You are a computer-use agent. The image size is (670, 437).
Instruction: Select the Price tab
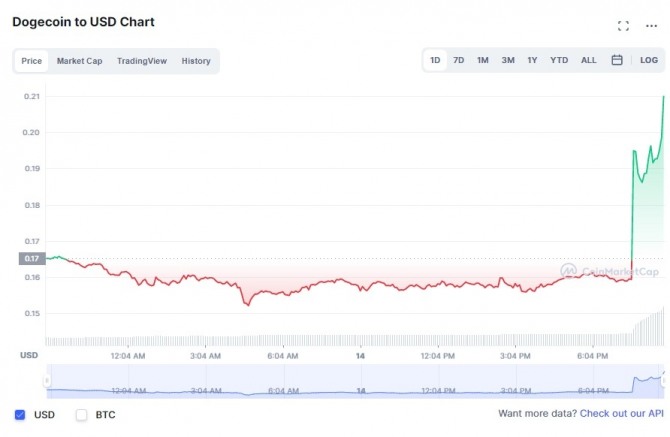(x=32, y=61)
